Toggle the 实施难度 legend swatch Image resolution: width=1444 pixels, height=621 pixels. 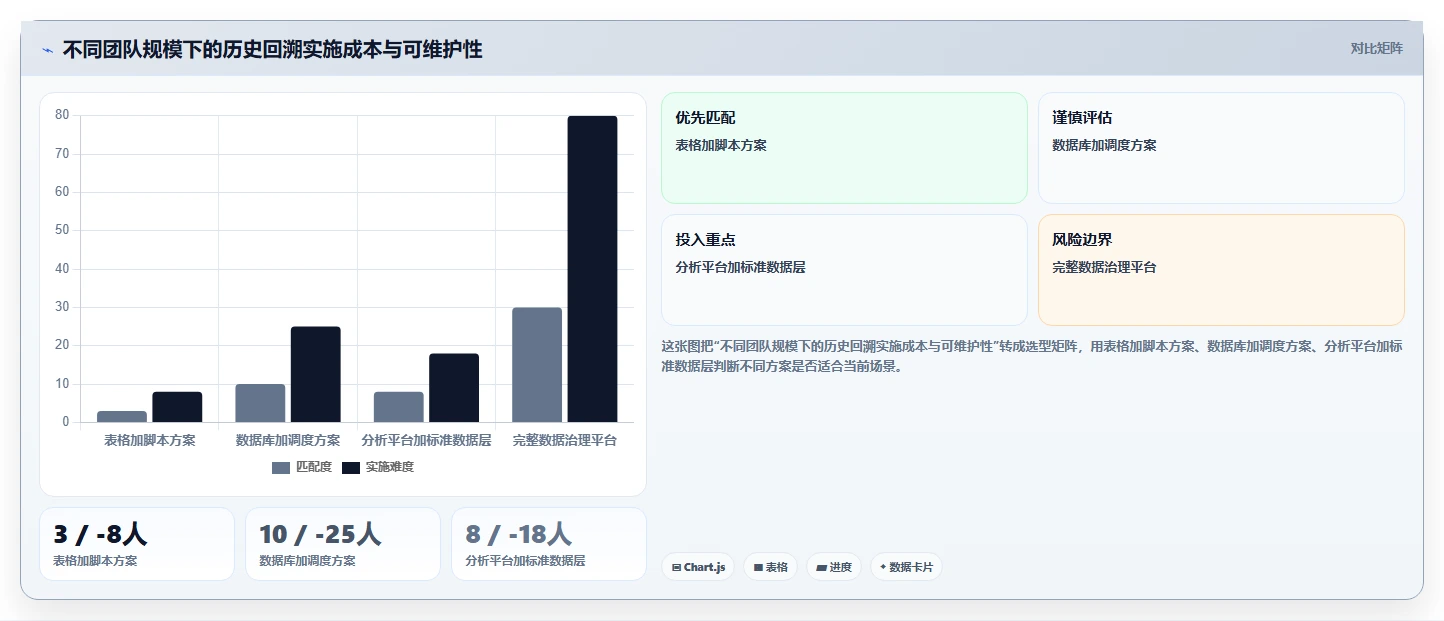tap(351, 467)
